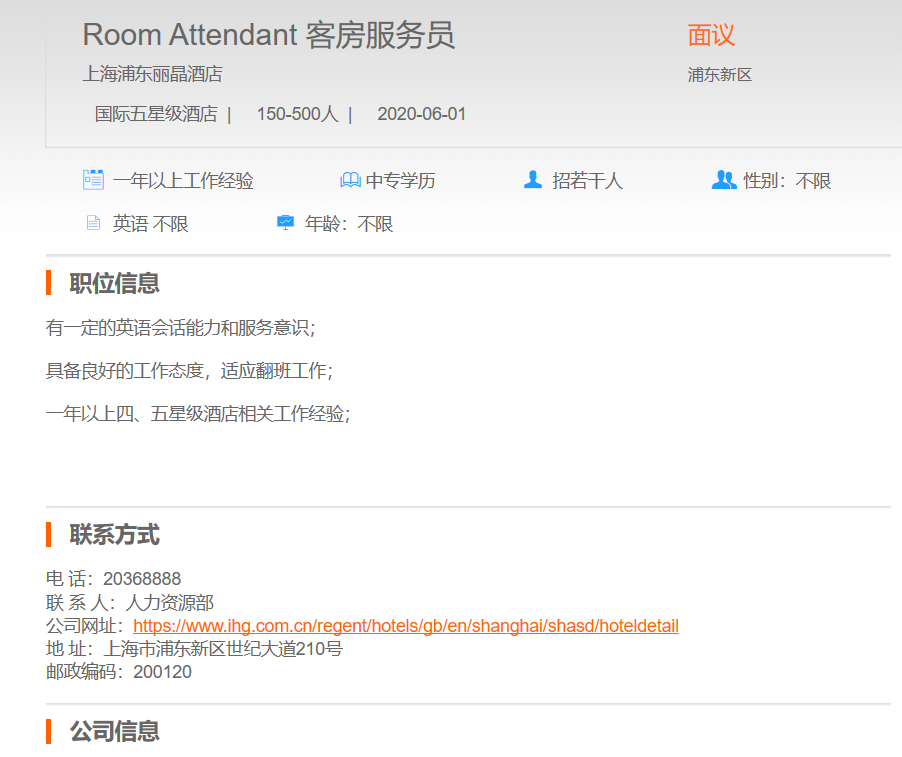
Task: Click the hotel name 上海浦东丽晶酒店
Action: click(x=152, y=74)
